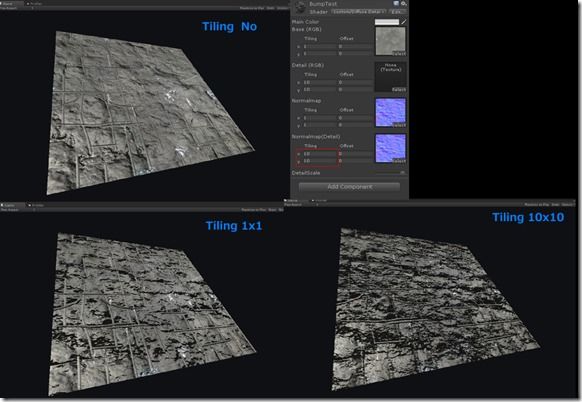Click Select under Base (RGB) texture
The width and height of the screenshot is (582, 402).
point(399,53)
